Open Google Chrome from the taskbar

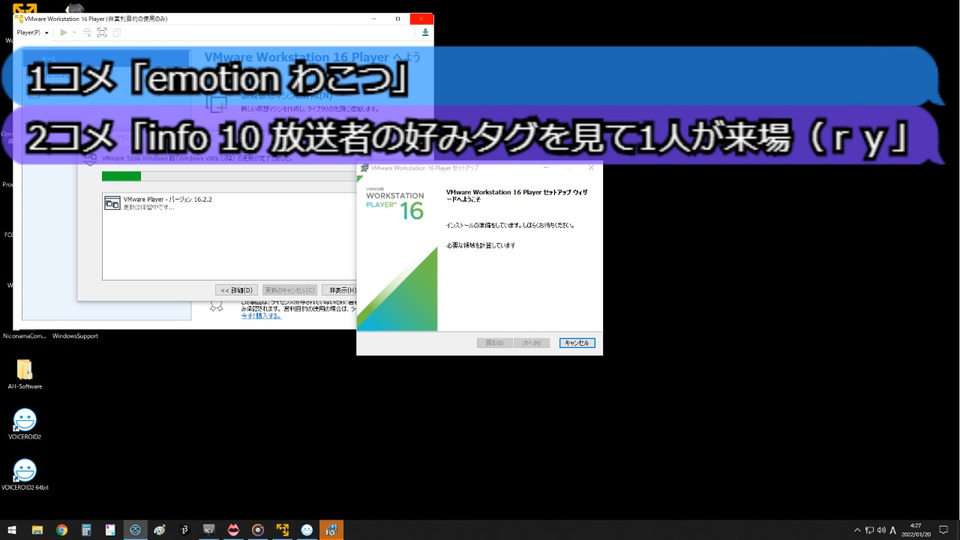62,530
